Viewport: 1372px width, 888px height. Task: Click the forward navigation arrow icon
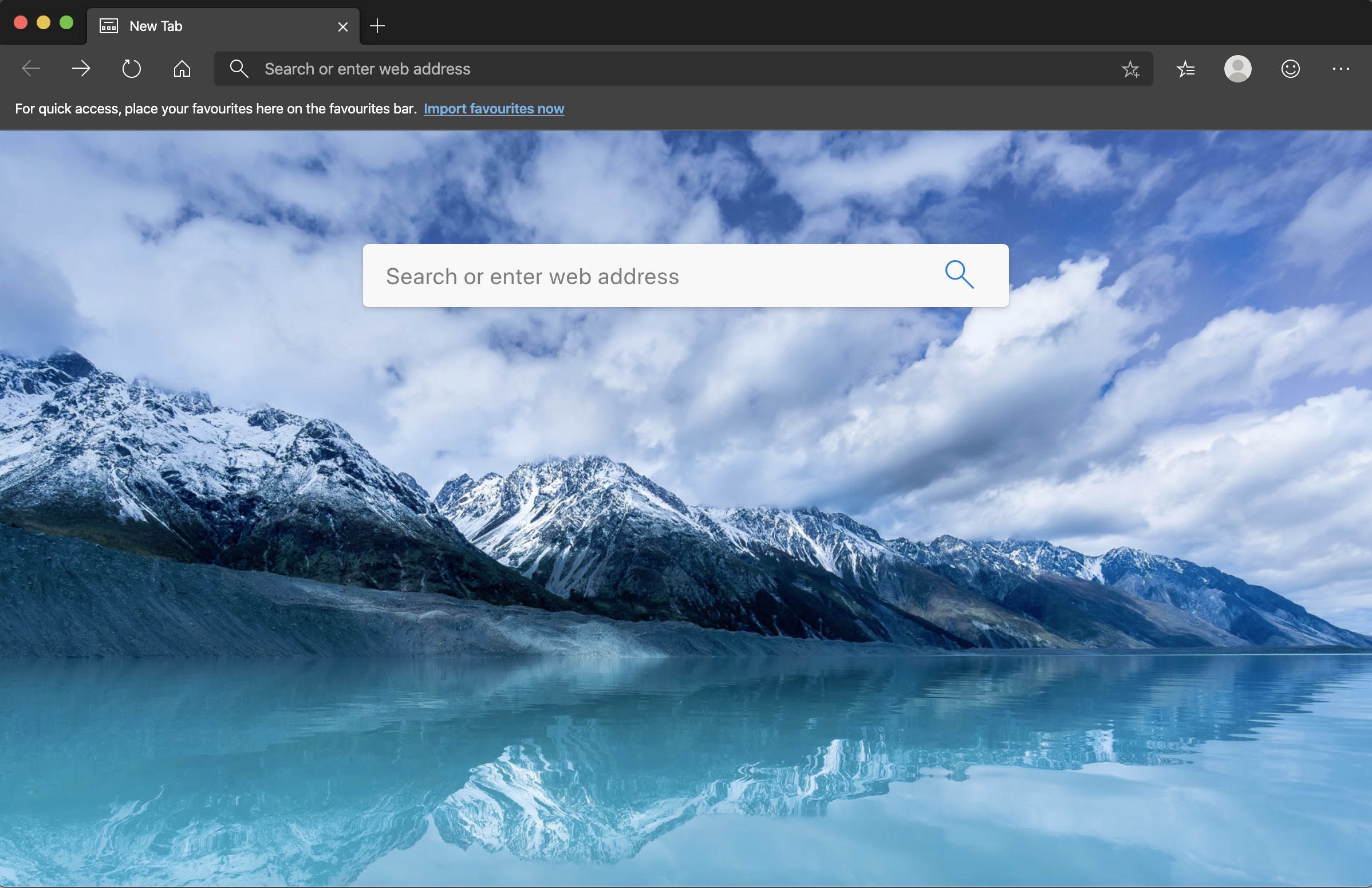click(x=80, y=68)
